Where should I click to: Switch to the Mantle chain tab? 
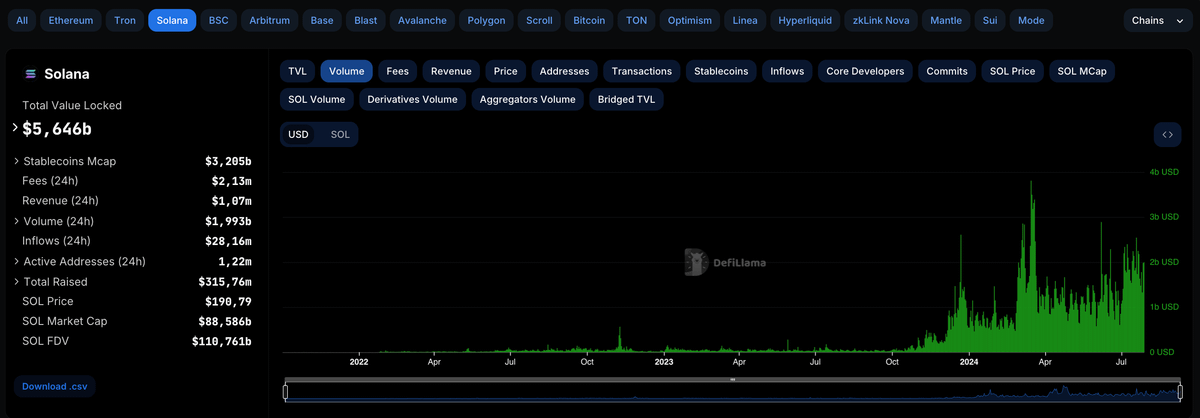point(946,20)
